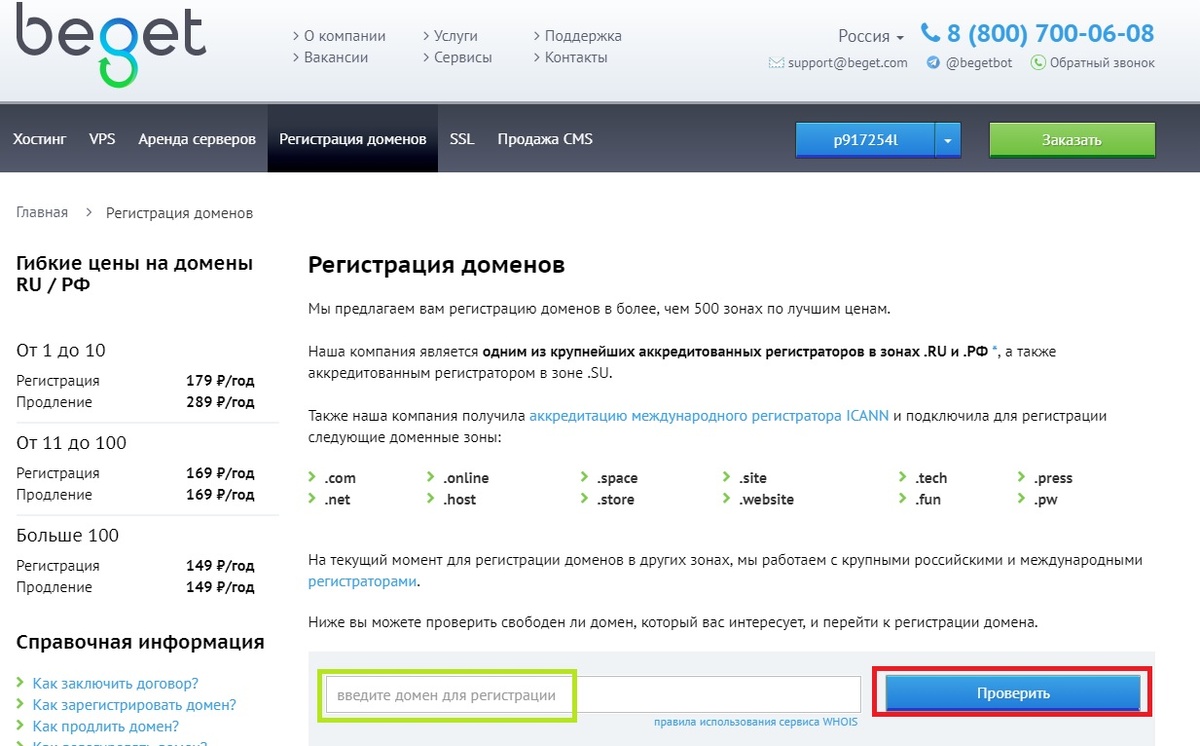Click the .host domain zone
This screenshot has width=1200, height=746.
pyautogui.click(x=459, y=499)
